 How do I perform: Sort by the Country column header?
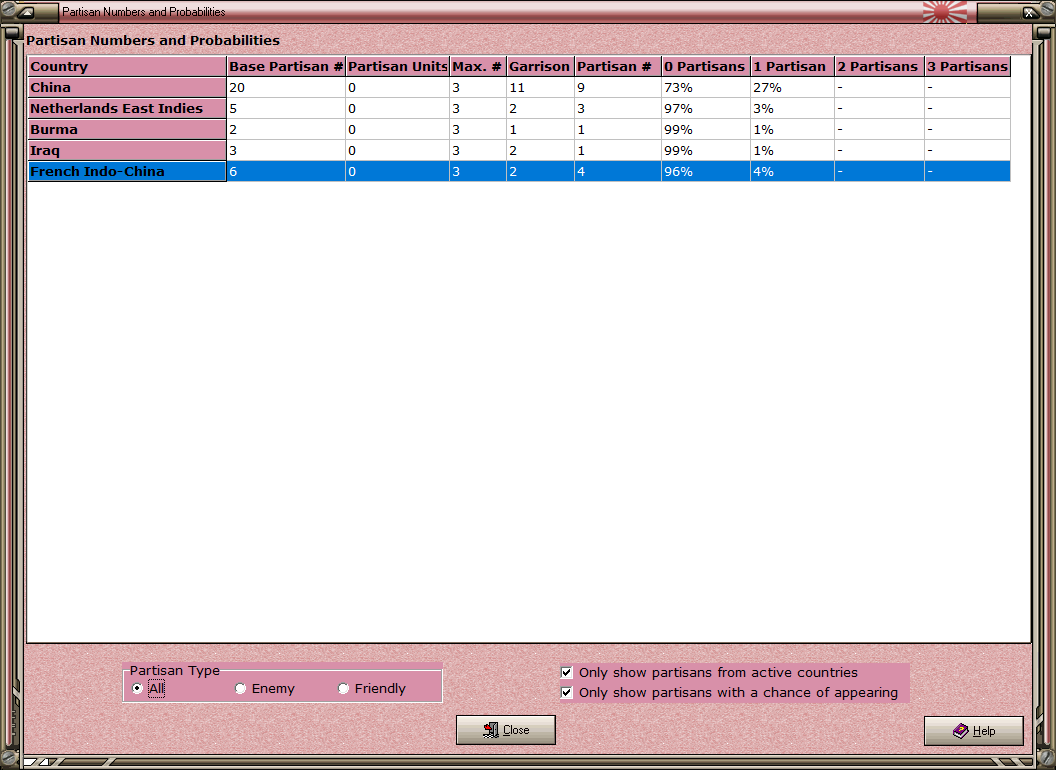(x=127, y=66)
